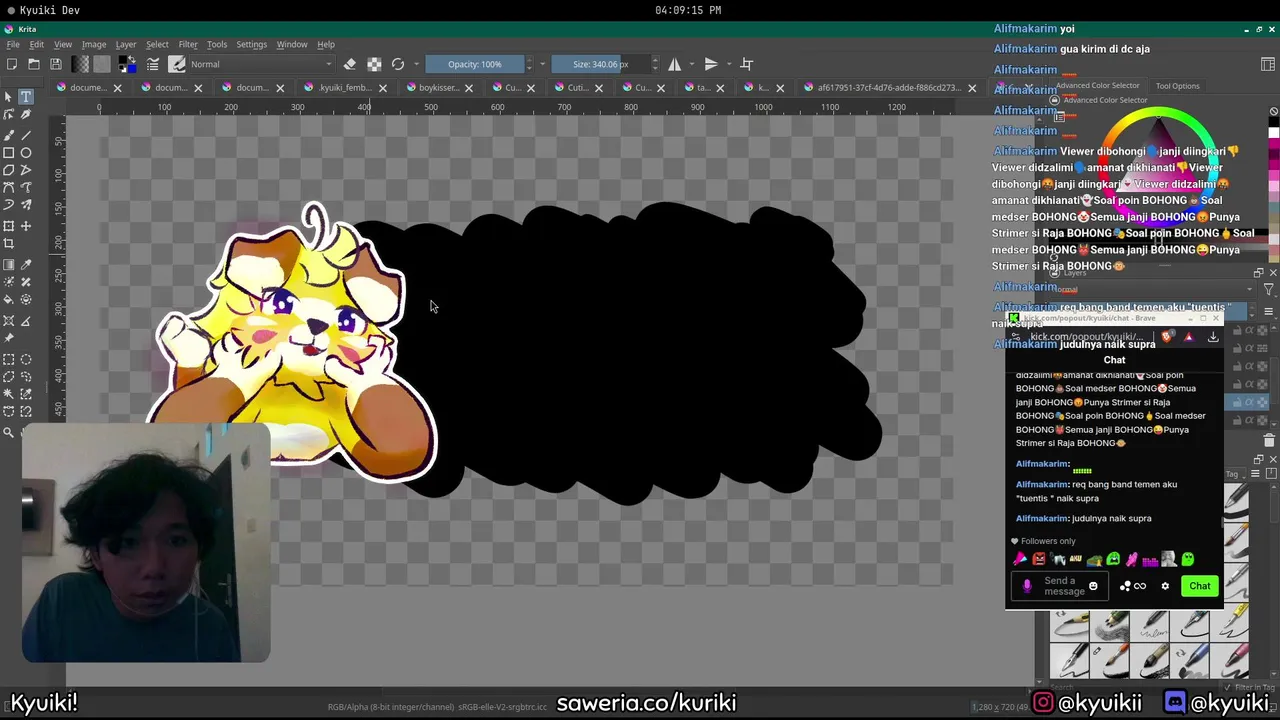
Task: Adjust the Opacity 100% slider
Action: 475,64
